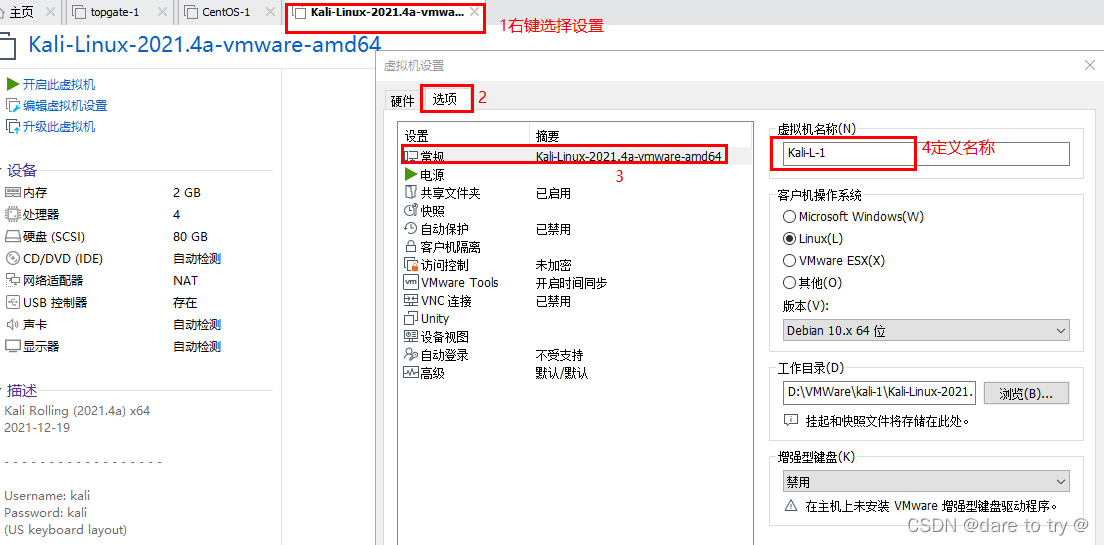Select the USB 控制器 icon
1104x545 pixels.
13,303
